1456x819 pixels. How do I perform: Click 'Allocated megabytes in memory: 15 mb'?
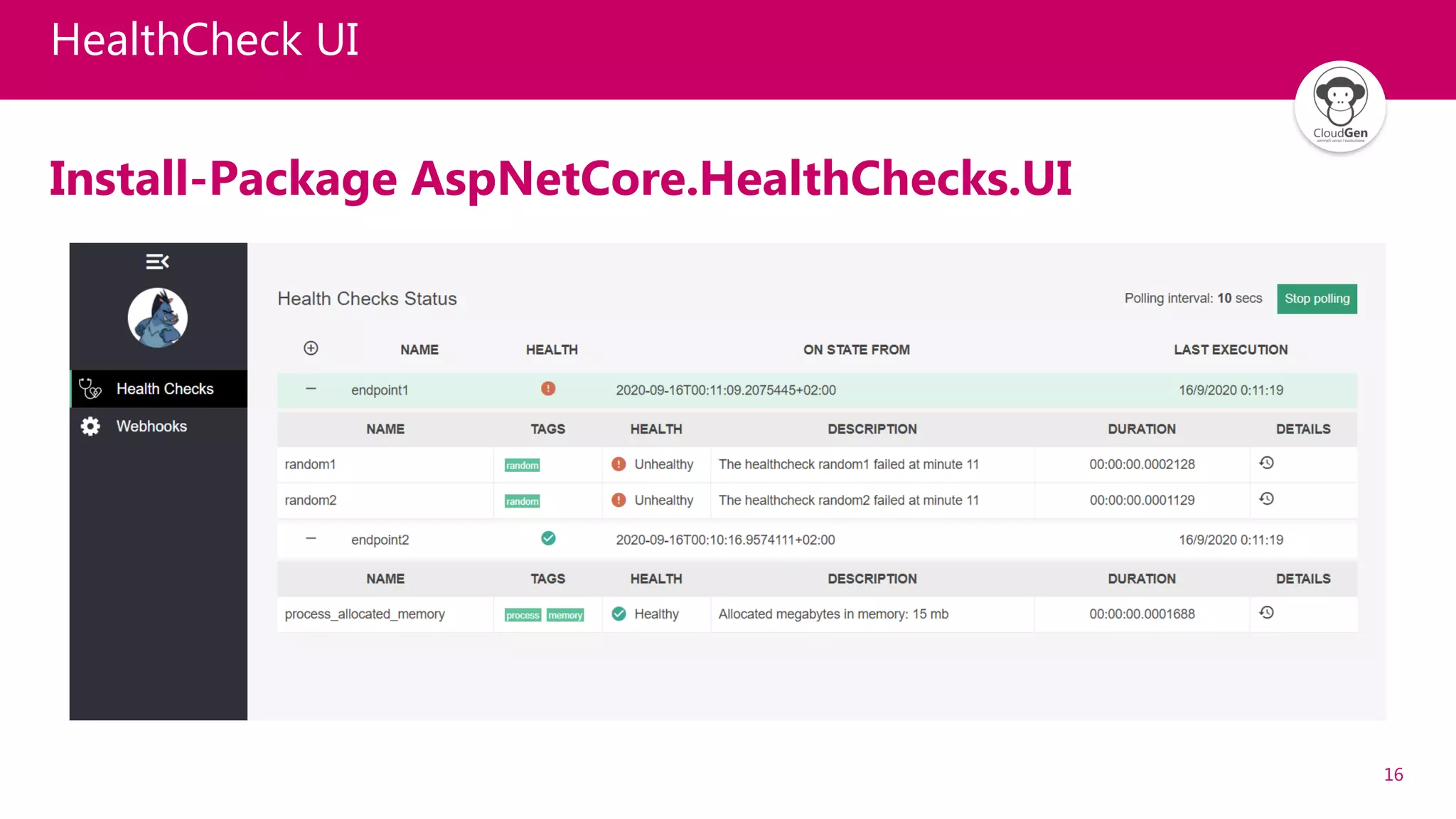coord(833,614)
